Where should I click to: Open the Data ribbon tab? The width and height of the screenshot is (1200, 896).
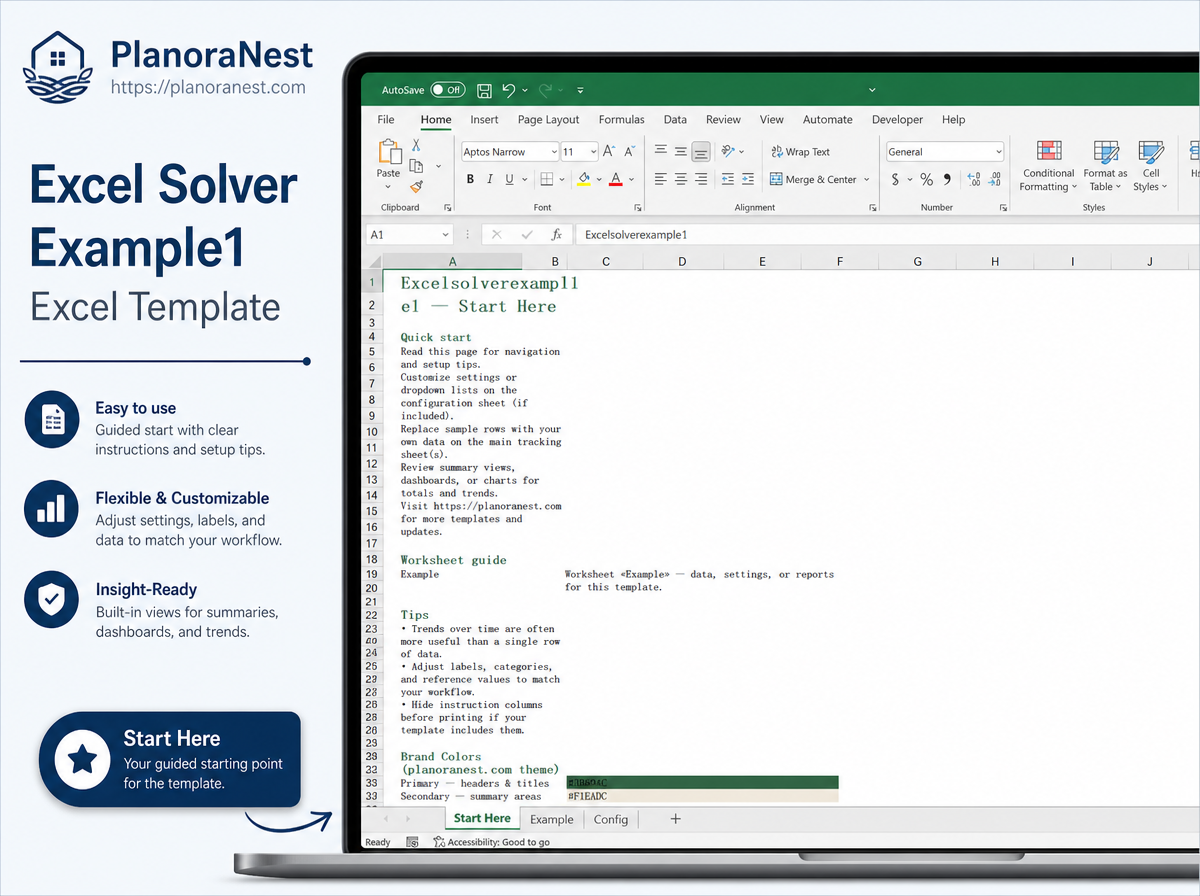[675, 119]
